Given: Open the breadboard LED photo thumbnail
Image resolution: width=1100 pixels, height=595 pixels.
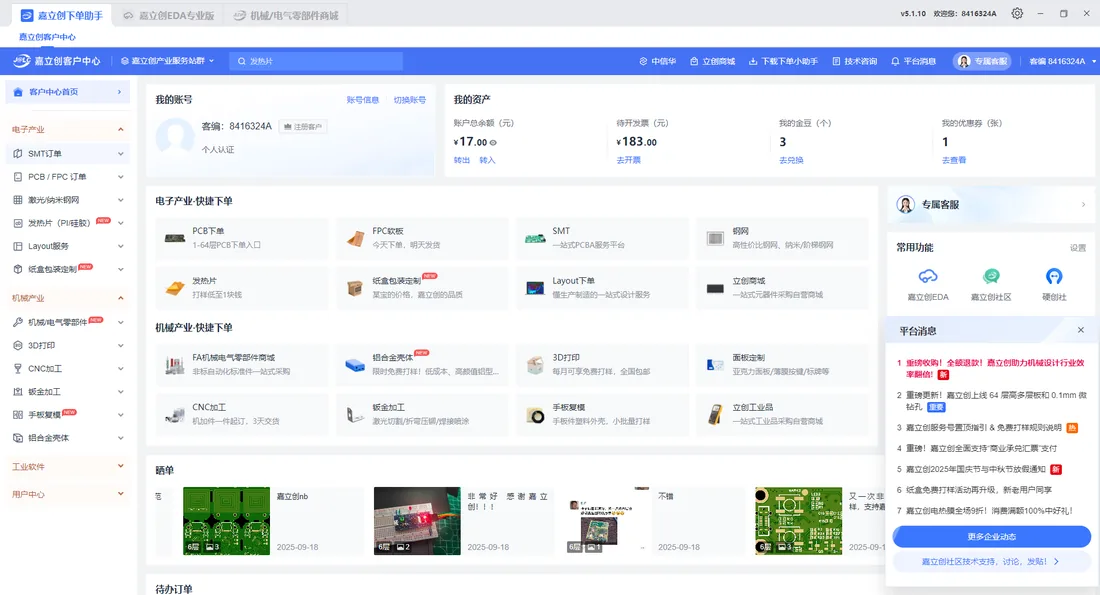Looking at the screenshot, I should coord(417,521).
